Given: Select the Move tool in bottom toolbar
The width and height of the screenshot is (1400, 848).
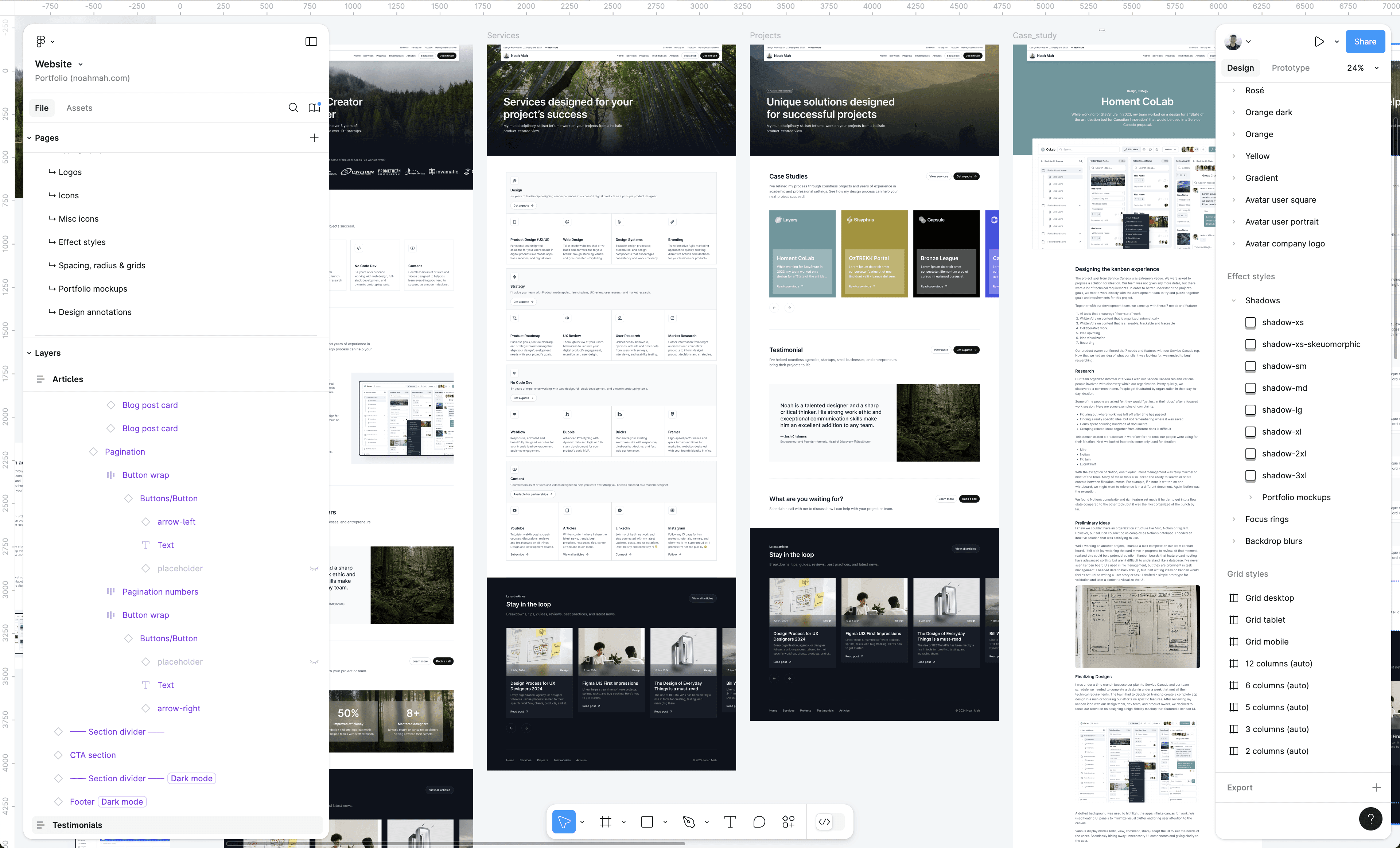Looking at the screenshot, I should pyautogui.click(x=564, y=821).
